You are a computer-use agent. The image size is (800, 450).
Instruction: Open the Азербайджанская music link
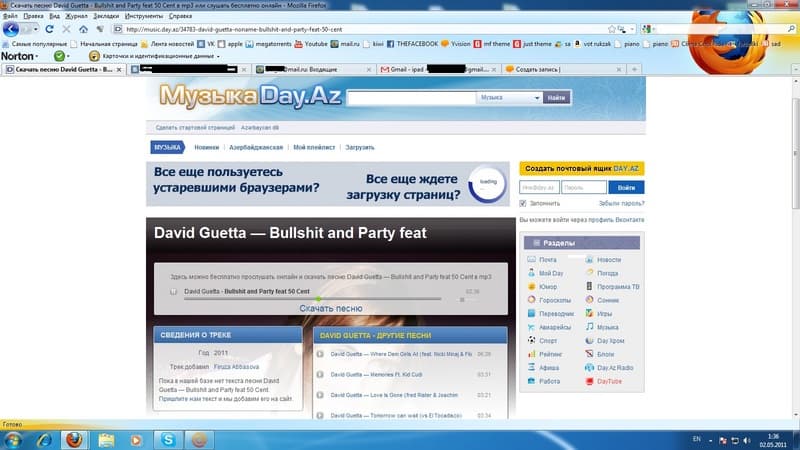click(x=256, y=147)
